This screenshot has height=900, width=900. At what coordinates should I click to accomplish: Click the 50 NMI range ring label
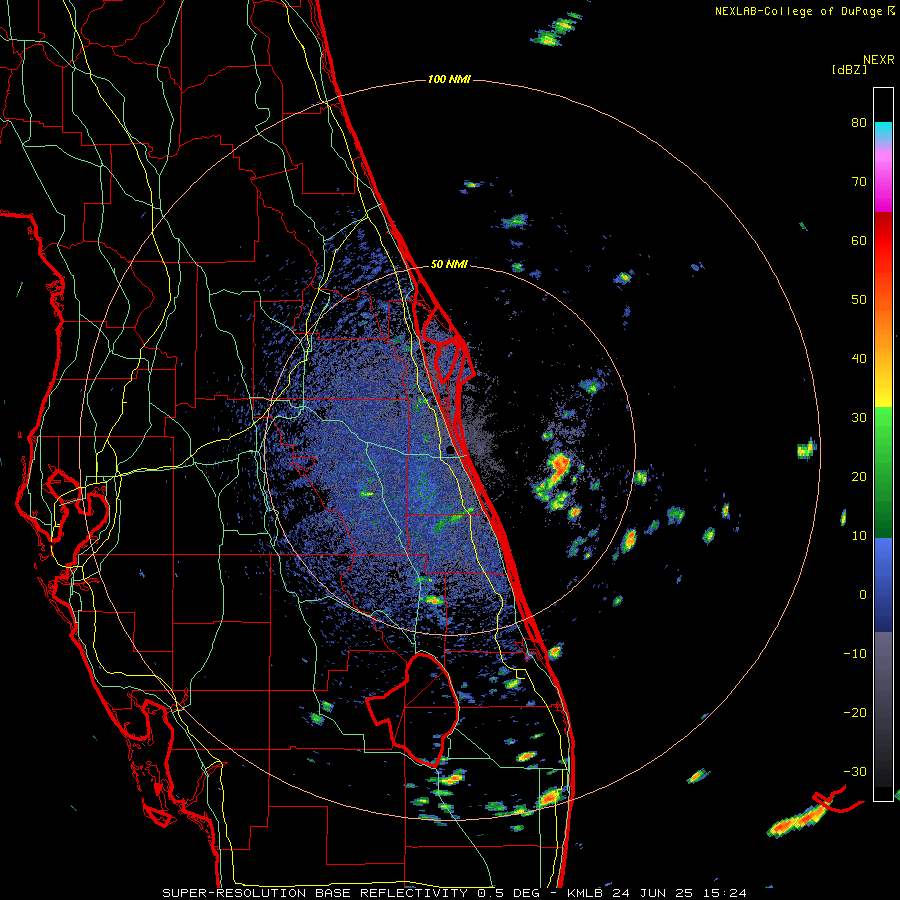[x=449, y=265]
